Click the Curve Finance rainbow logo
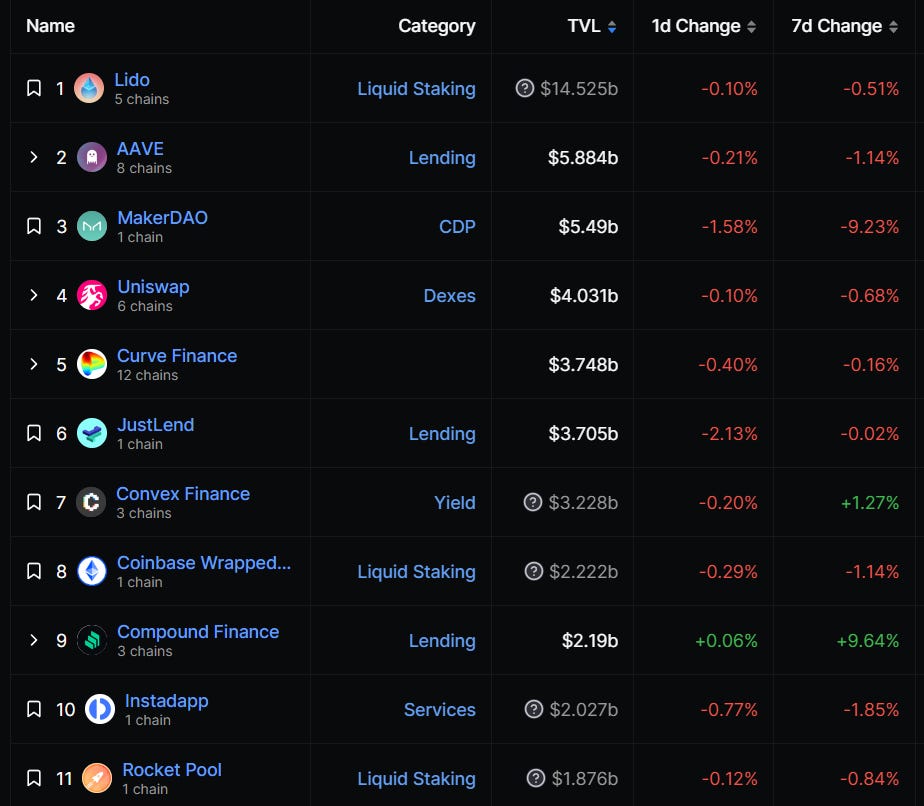The width and height of the screenshot is (924, 806). pyautogui.click(x=92, y=364)
